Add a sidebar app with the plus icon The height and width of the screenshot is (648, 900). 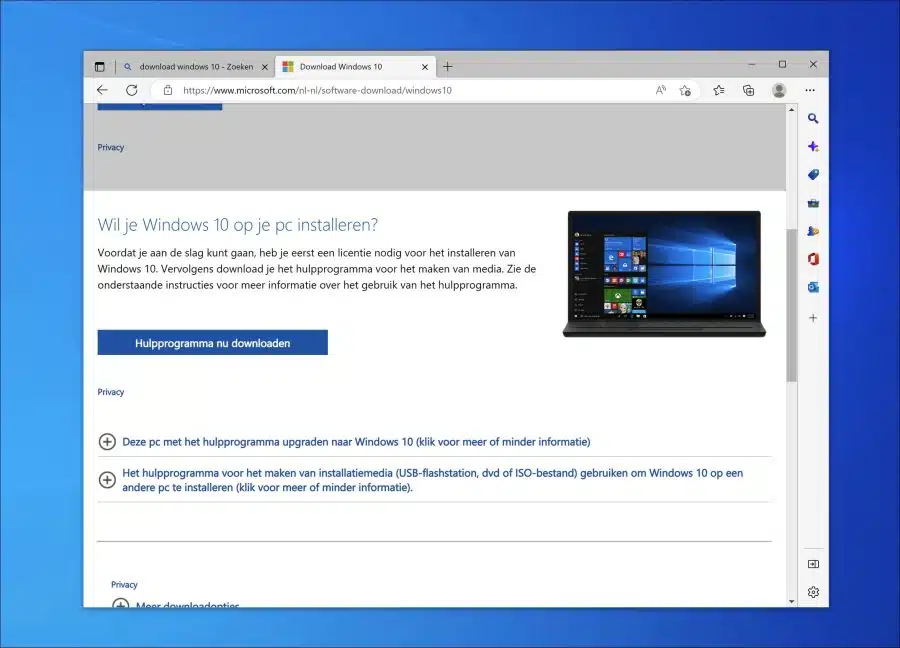(x=813, y=318)
